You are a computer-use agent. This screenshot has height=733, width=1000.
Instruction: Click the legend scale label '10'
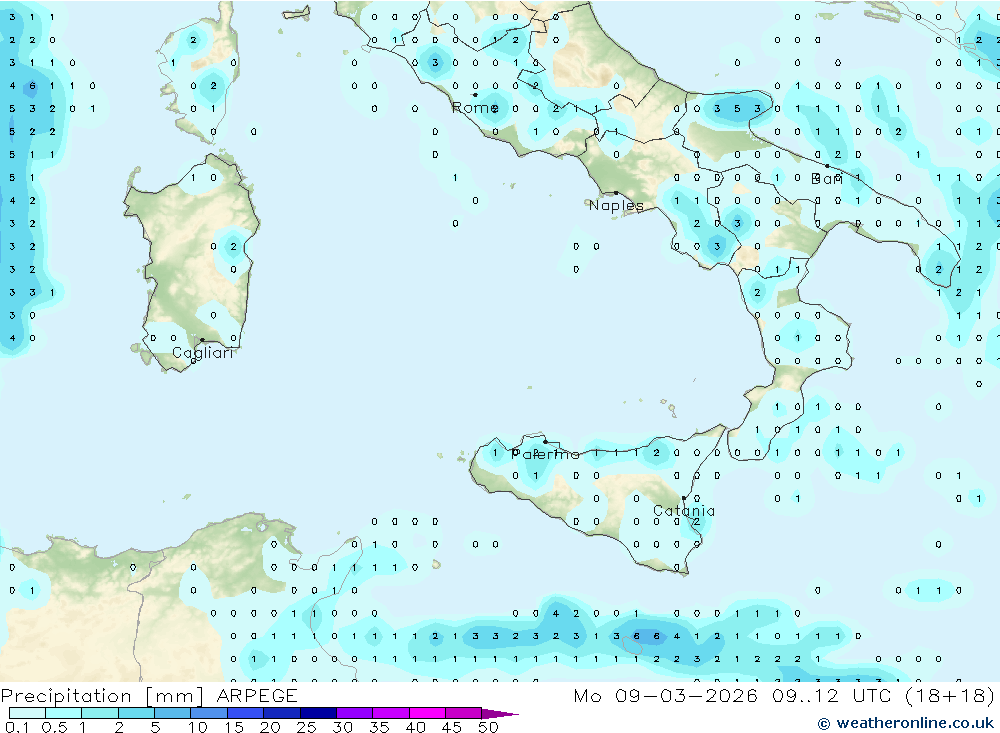click(198, 727)
